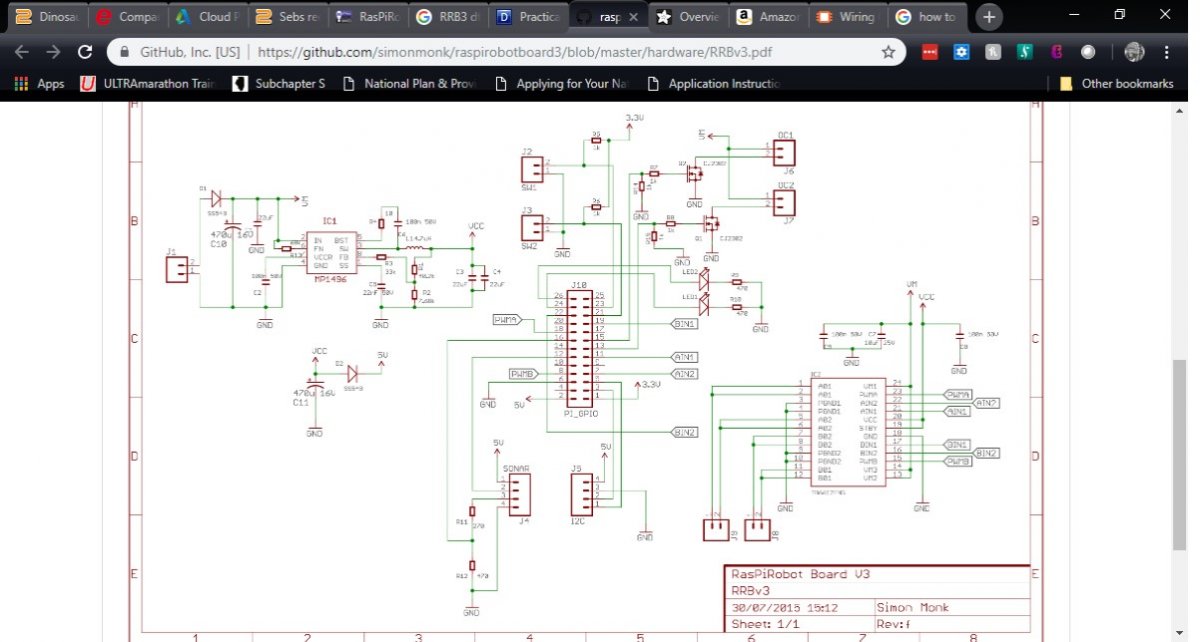Click the '30/07/2015 15:12' date text
Image resolution: width=1200 pixels, height=642 pixels.
(784, 607)
